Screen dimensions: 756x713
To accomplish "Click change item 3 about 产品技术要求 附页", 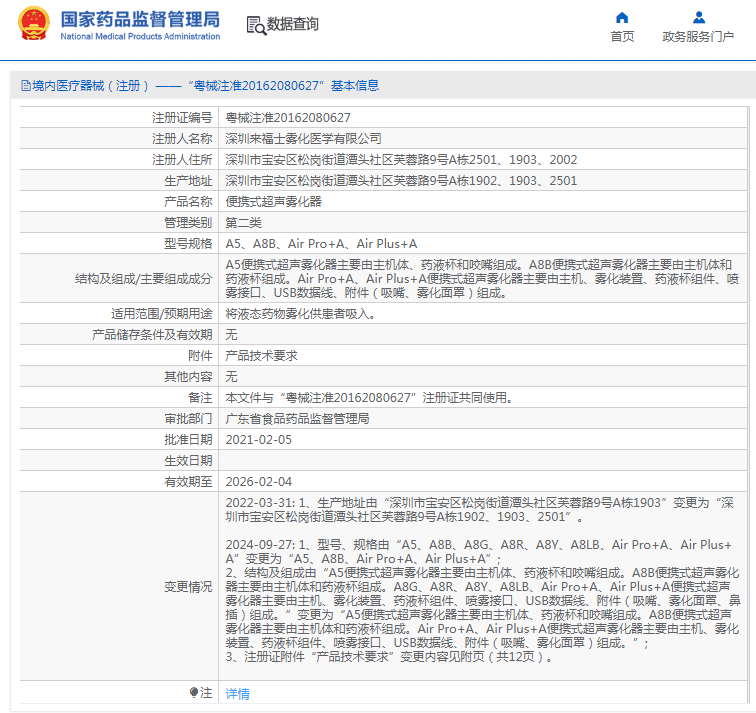I will tap(389, 657).
